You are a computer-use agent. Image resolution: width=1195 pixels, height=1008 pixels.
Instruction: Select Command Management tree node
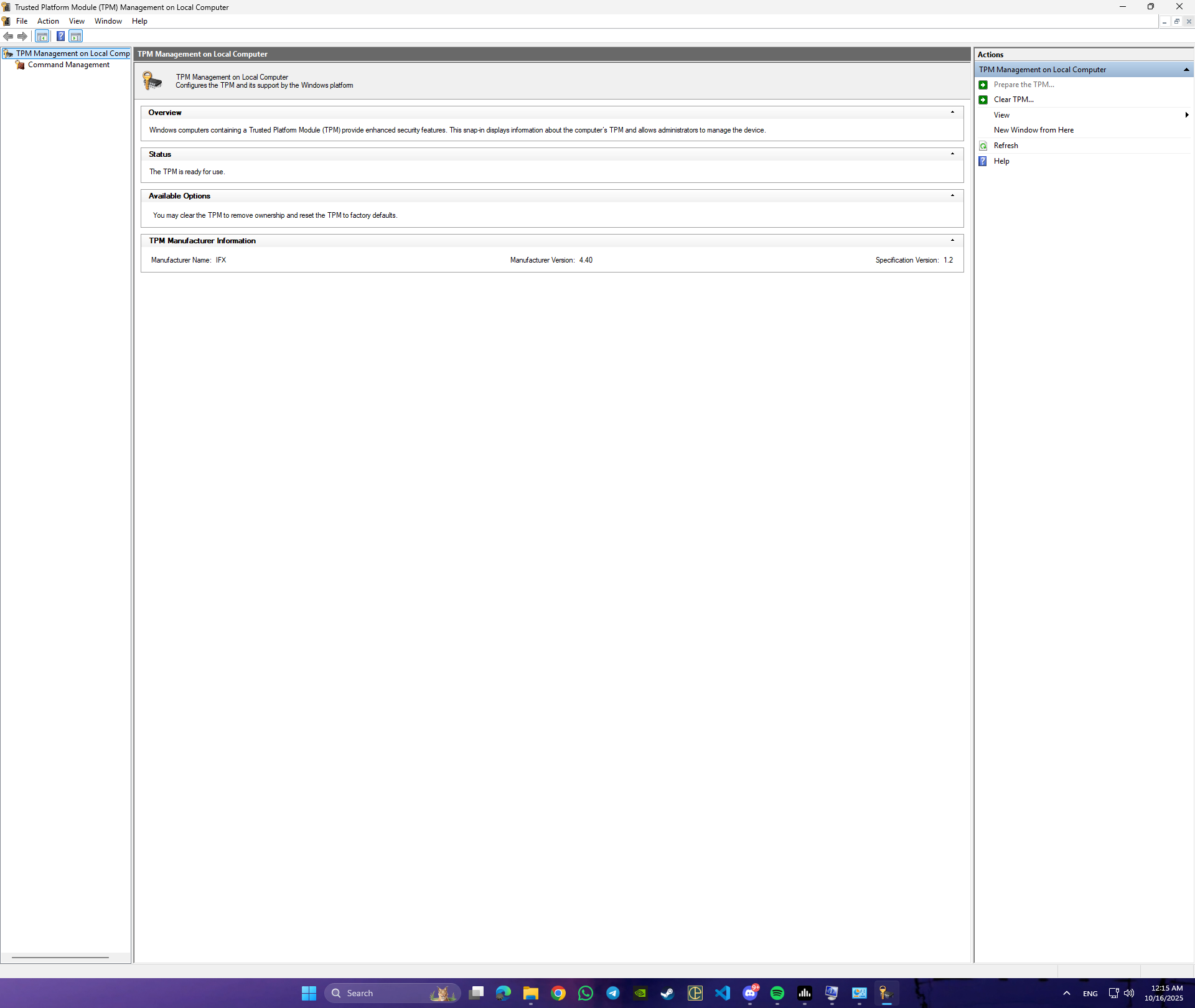(68, 65)
